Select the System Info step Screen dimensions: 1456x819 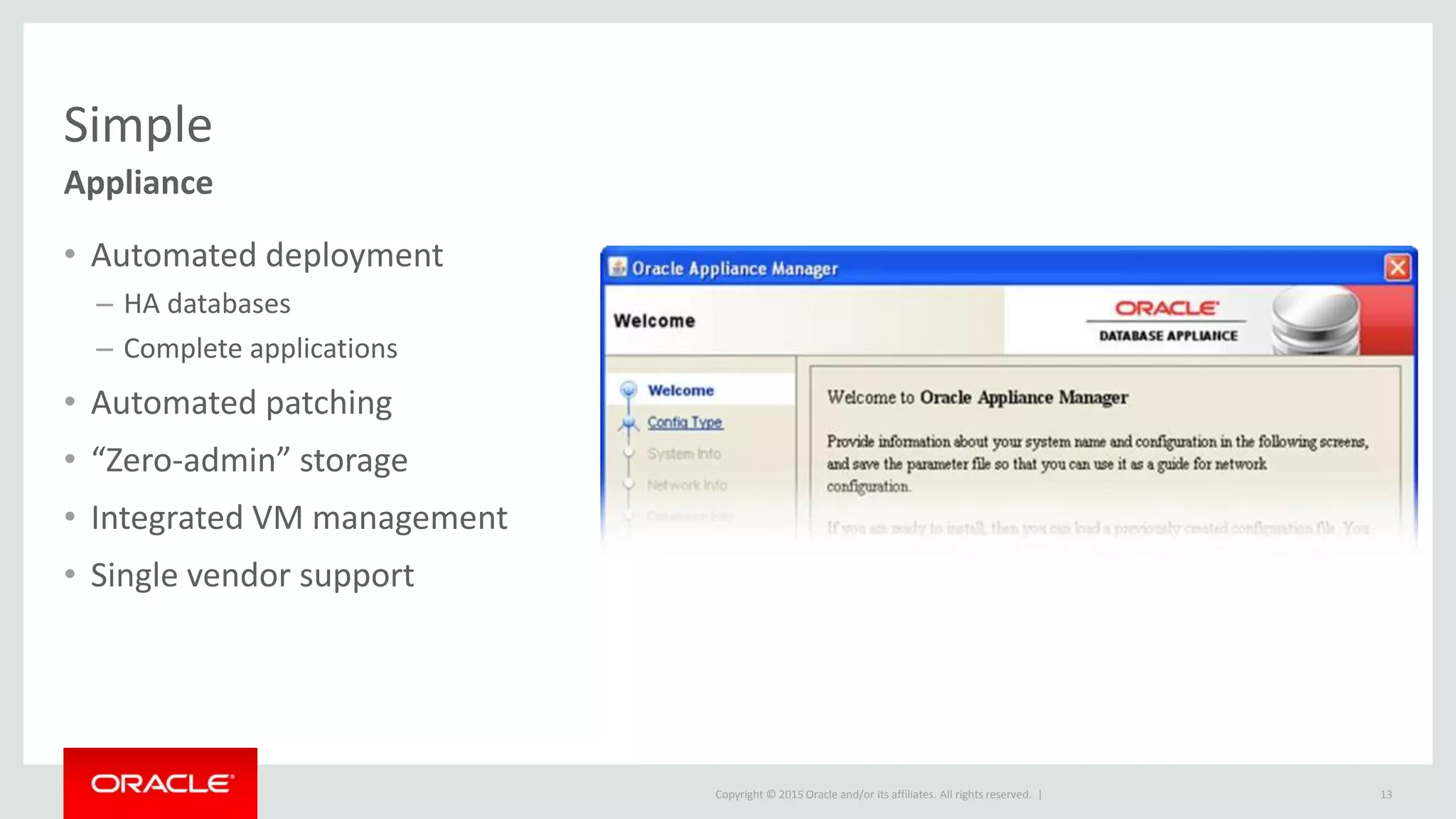[x=683, y=454]
